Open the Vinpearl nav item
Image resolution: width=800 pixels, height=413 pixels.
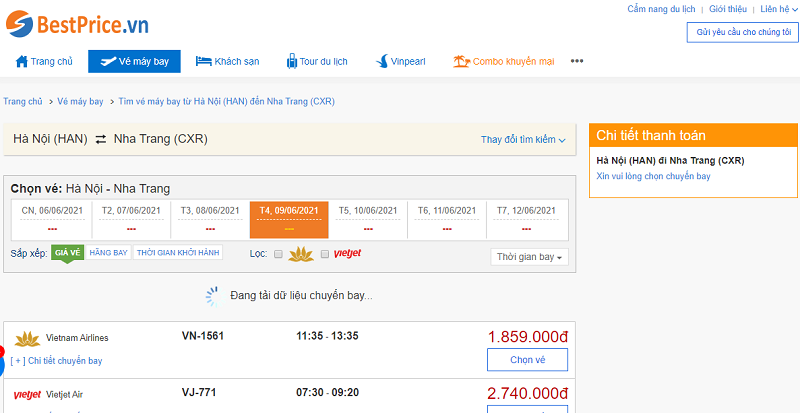pyautogui.click(x=401, y=62)
